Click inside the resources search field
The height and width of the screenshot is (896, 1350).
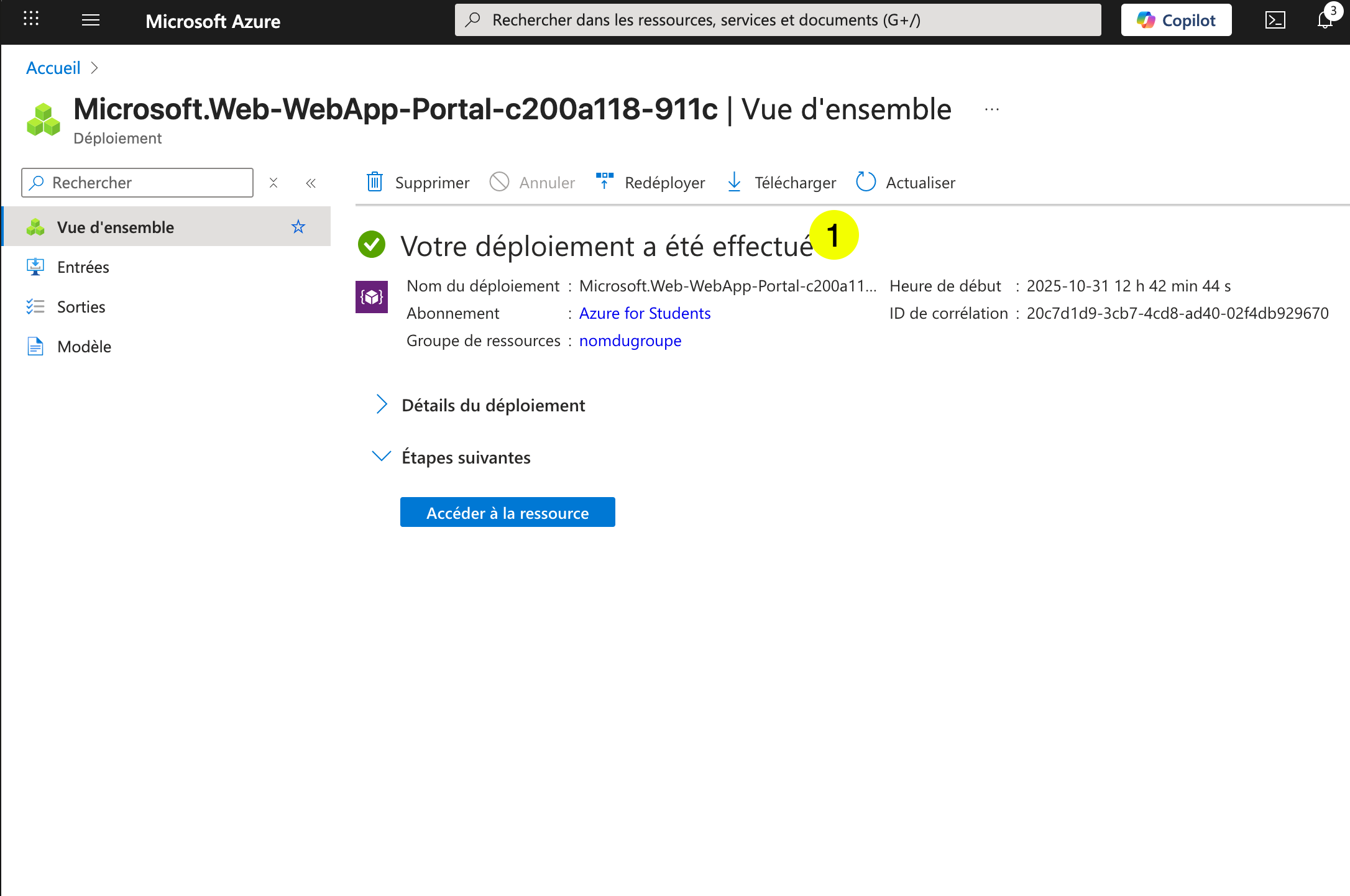tap(777, 19)
